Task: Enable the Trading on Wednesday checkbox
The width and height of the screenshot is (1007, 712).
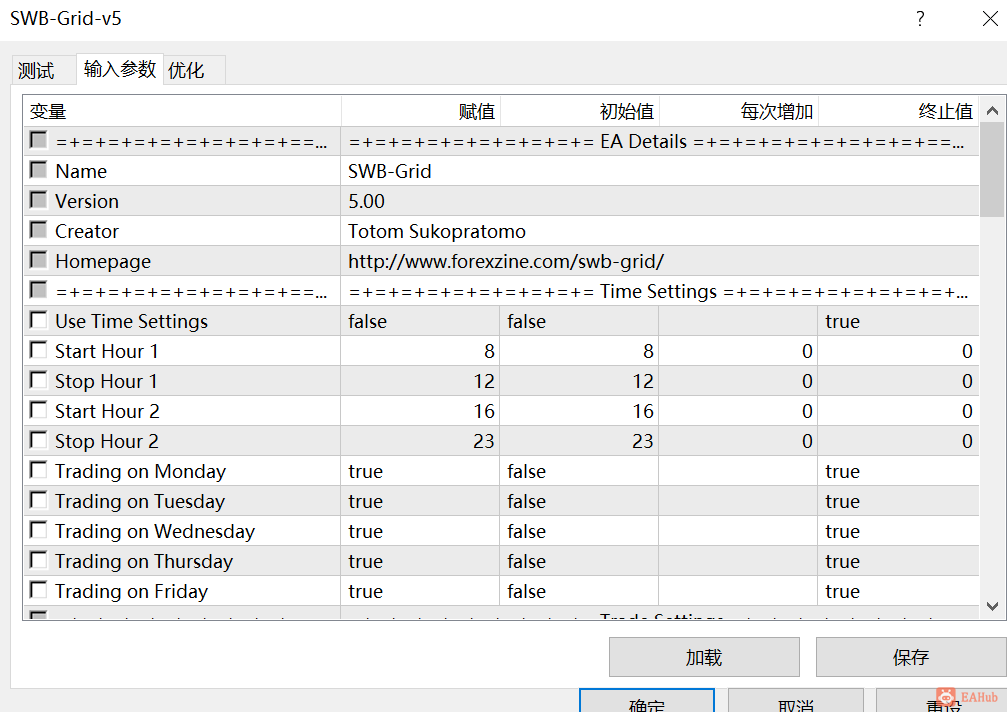Action: coord(39,530)
